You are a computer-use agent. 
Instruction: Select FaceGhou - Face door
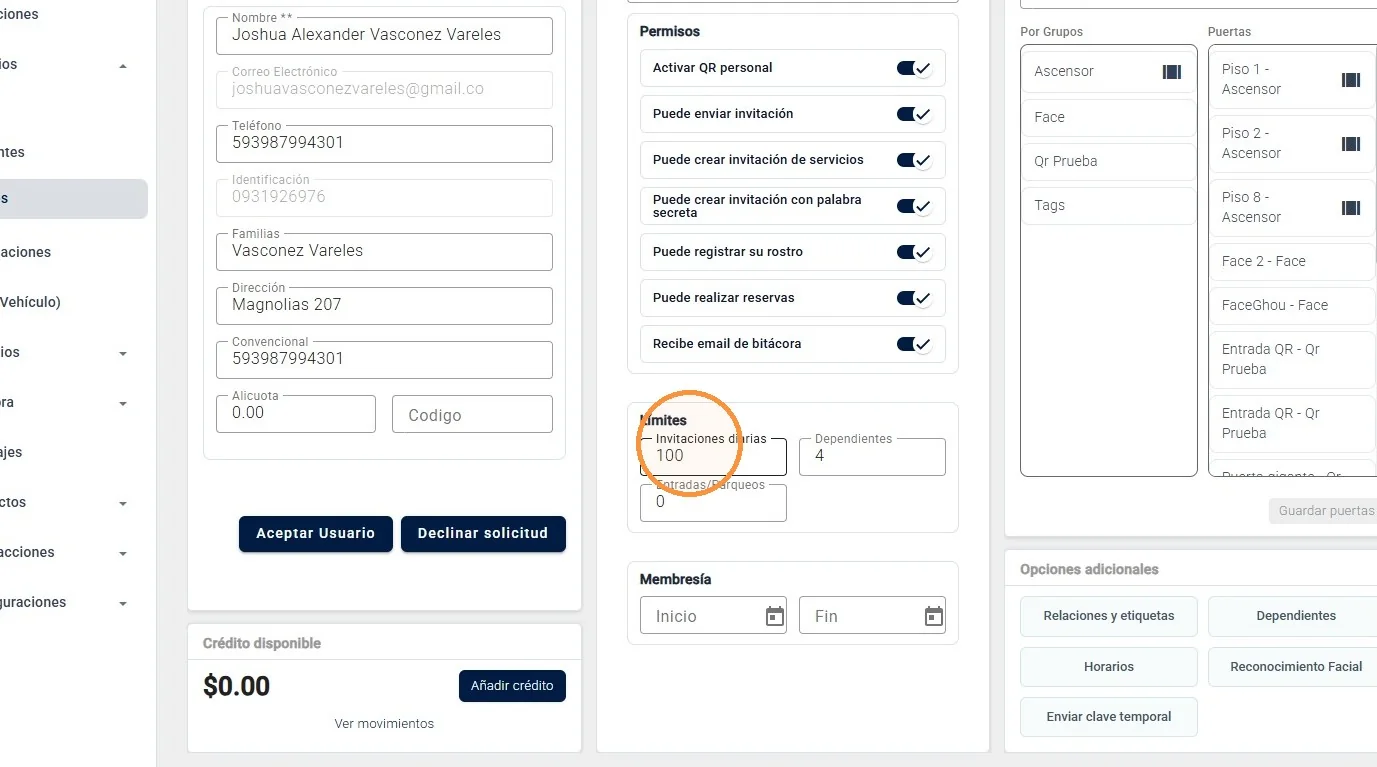(x=1293, y=306)
